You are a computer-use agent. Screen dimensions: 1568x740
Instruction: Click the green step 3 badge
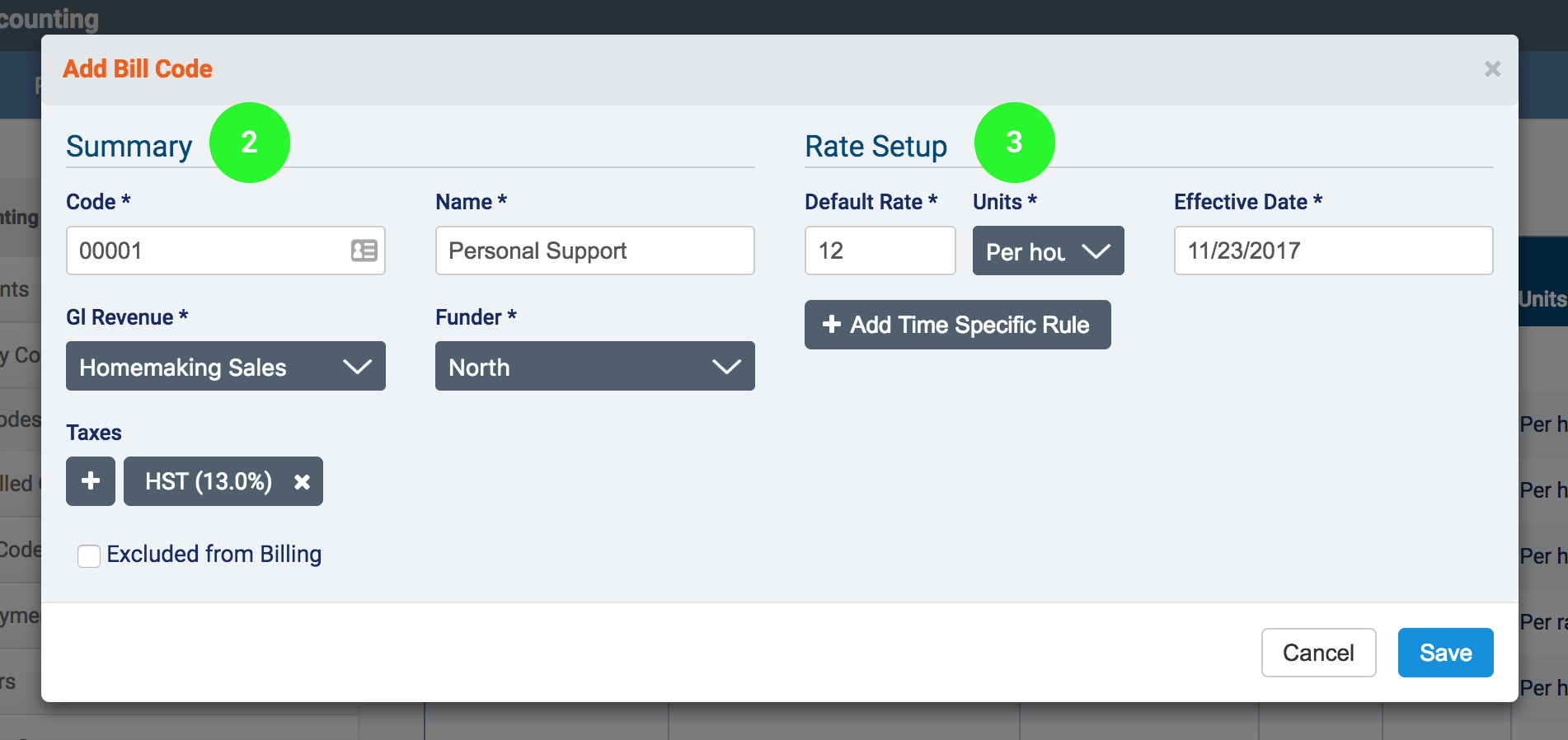1014,143
